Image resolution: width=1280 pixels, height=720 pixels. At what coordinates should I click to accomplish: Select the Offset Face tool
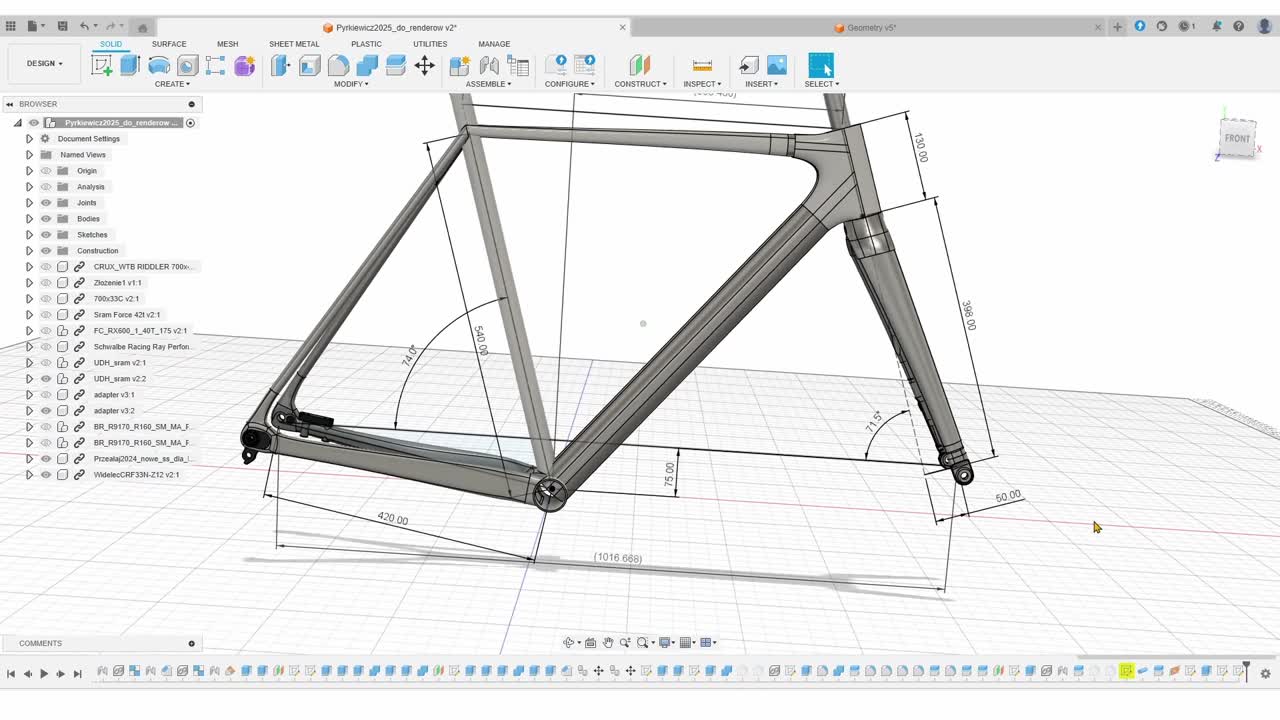pos(395,65)
